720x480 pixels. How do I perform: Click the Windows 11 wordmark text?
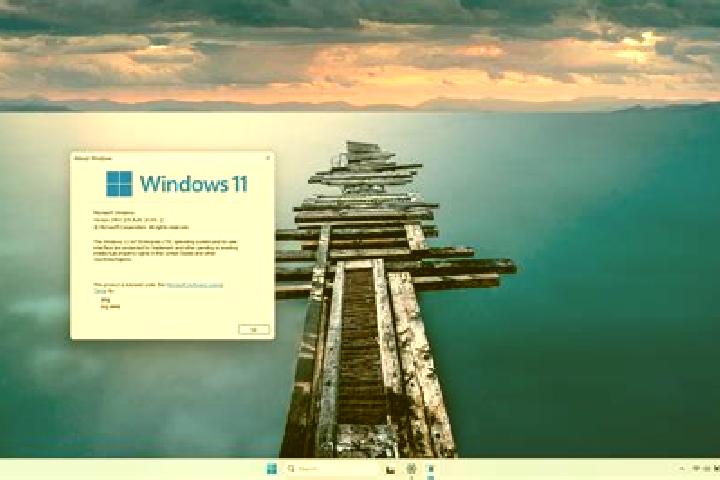pyautogui.click(x=194, y=184)
